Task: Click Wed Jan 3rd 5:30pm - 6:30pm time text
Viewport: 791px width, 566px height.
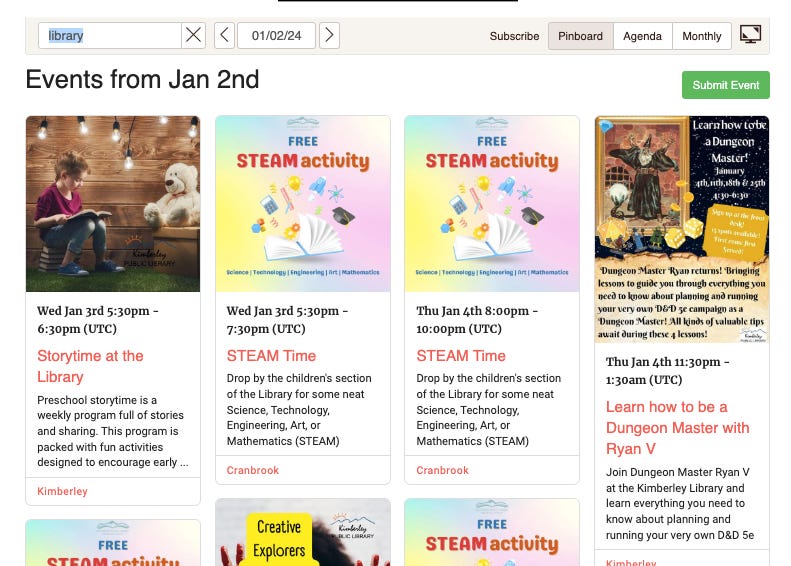Action: click(98, 320)
